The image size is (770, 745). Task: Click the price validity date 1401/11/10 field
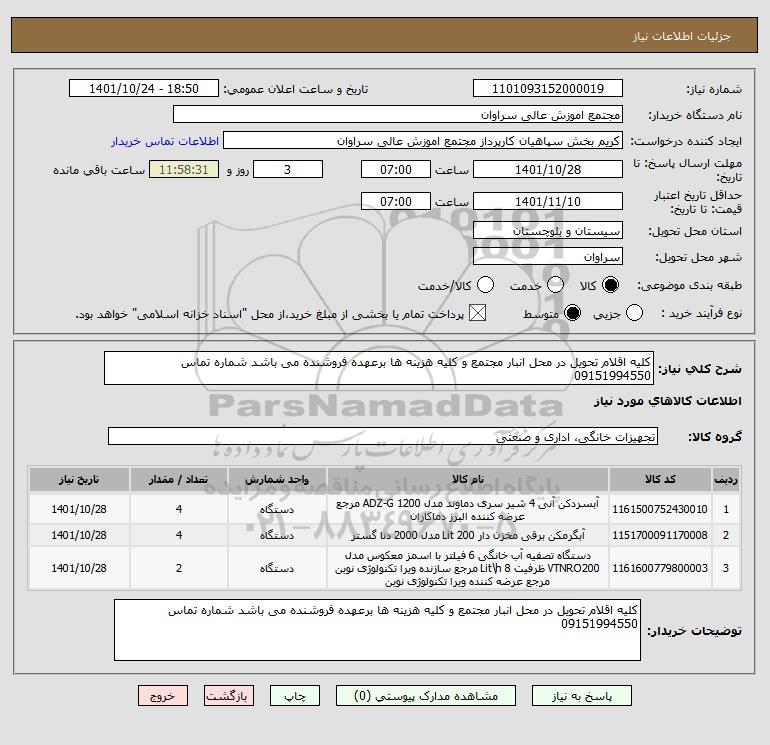(x=548, y=201)
